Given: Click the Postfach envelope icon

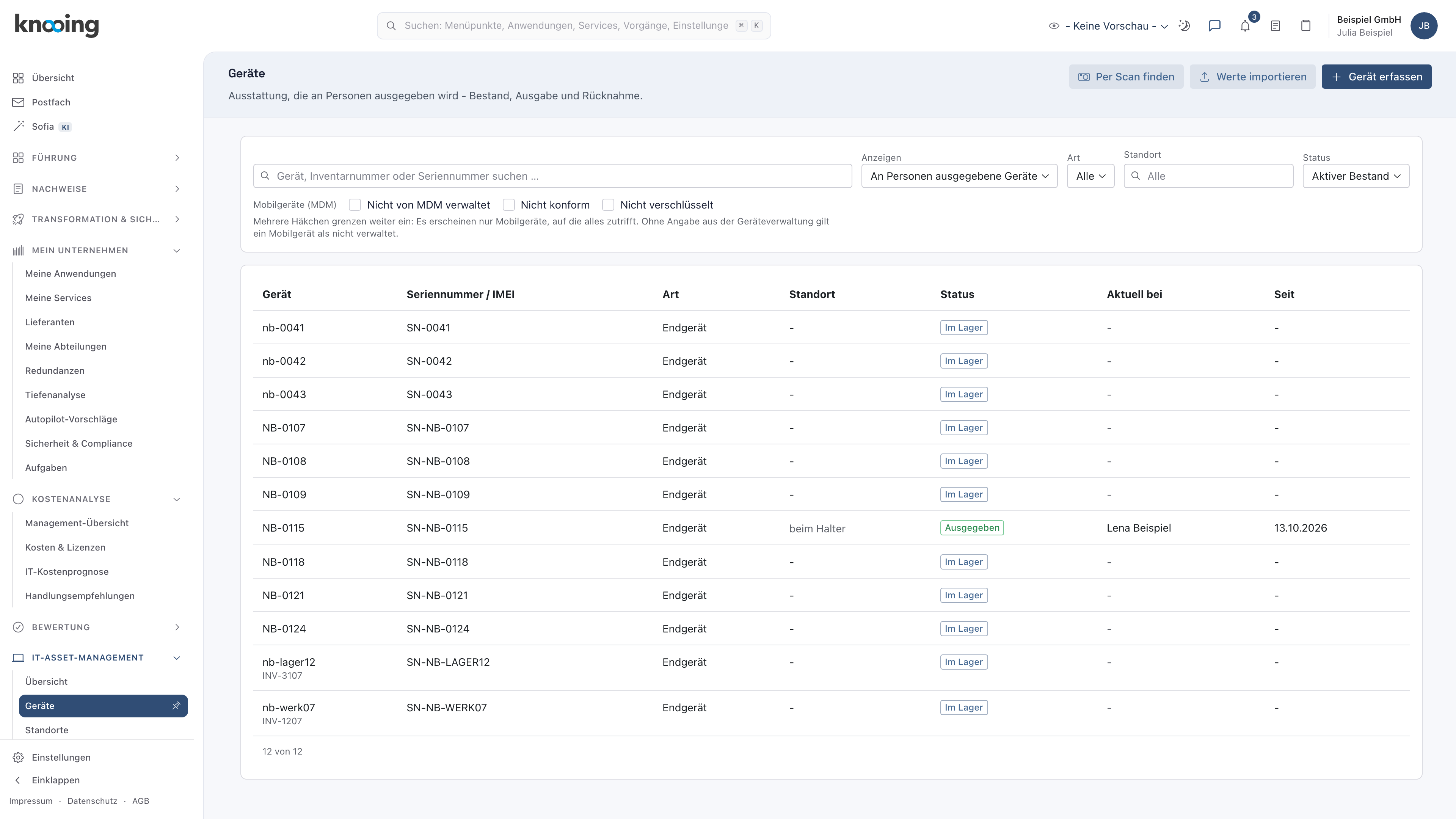Looking at the screenshot, I should click(18, 102).
